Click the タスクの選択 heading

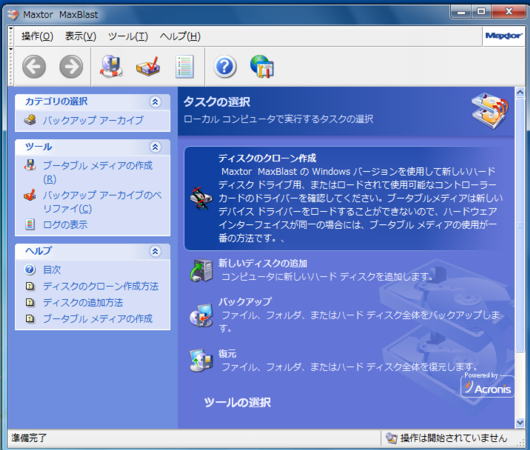[217, 102]
